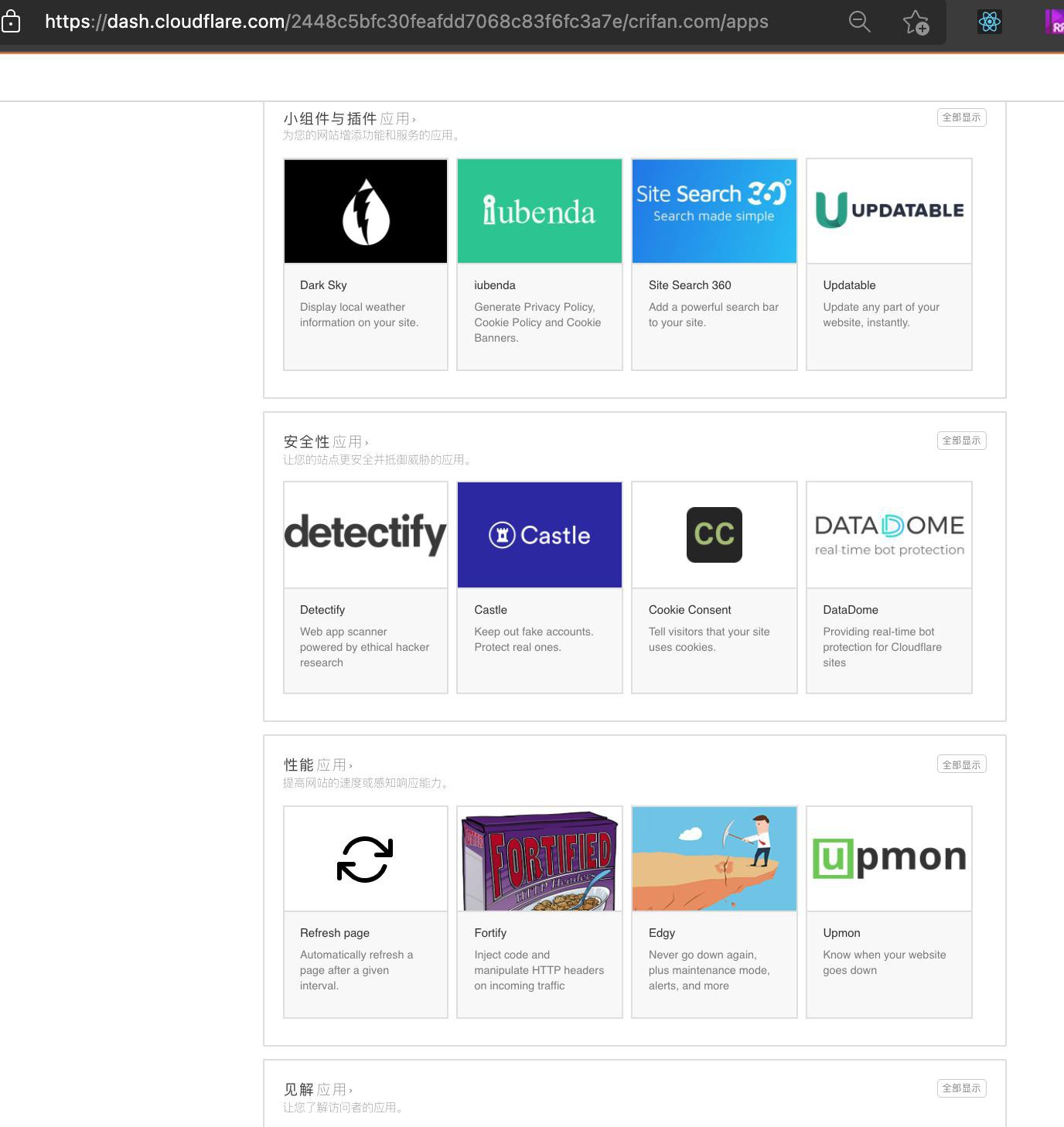The width and height of the screenshot is (1064, 1127).
Task: Expand the 安全性 应用 category heading
Action: [326, 441]
